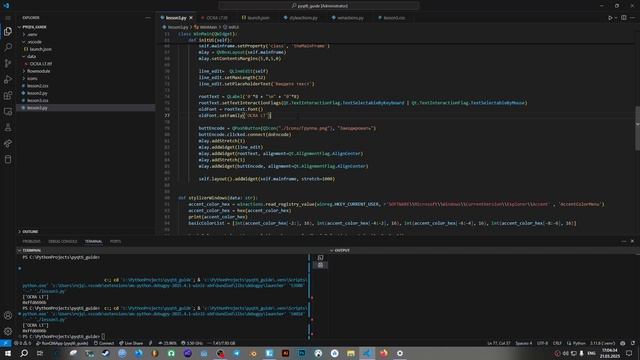640x360 pixels.
Task: Select the second terminal instance icon
Action: (x=320, y=265)
